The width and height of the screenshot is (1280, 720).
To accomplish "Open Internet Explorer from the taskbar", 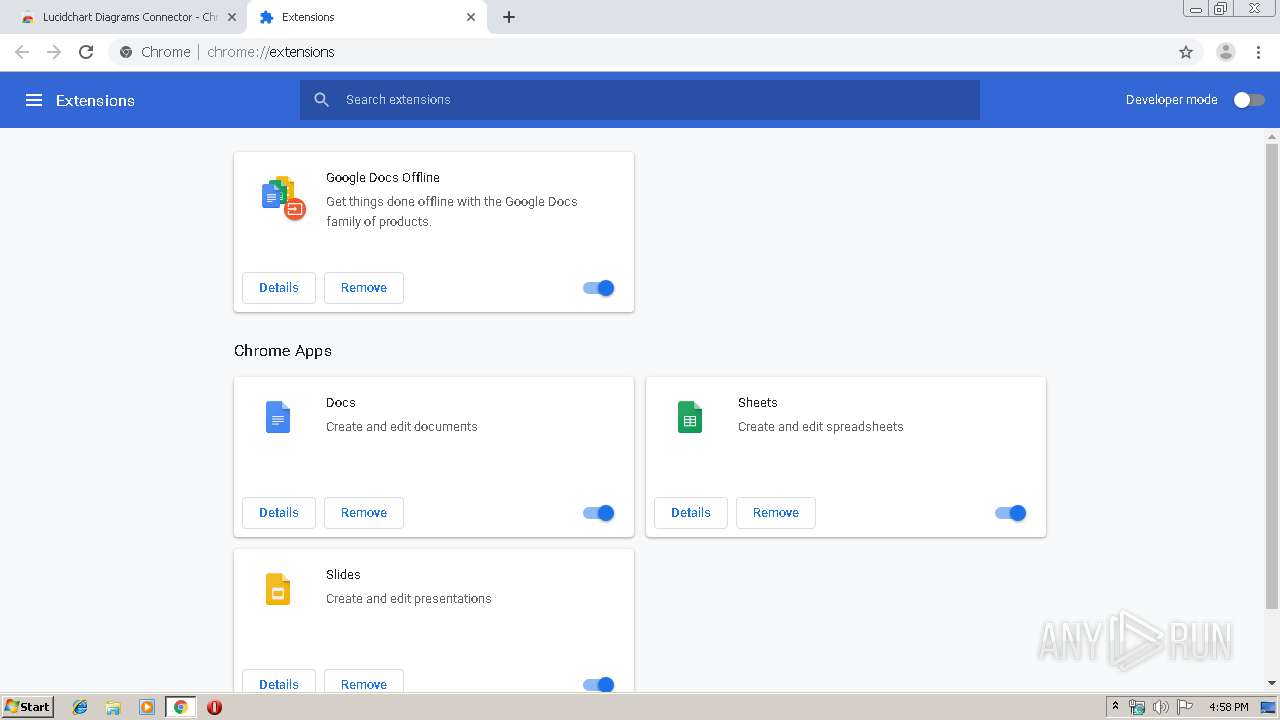I will tap(80, 707).
